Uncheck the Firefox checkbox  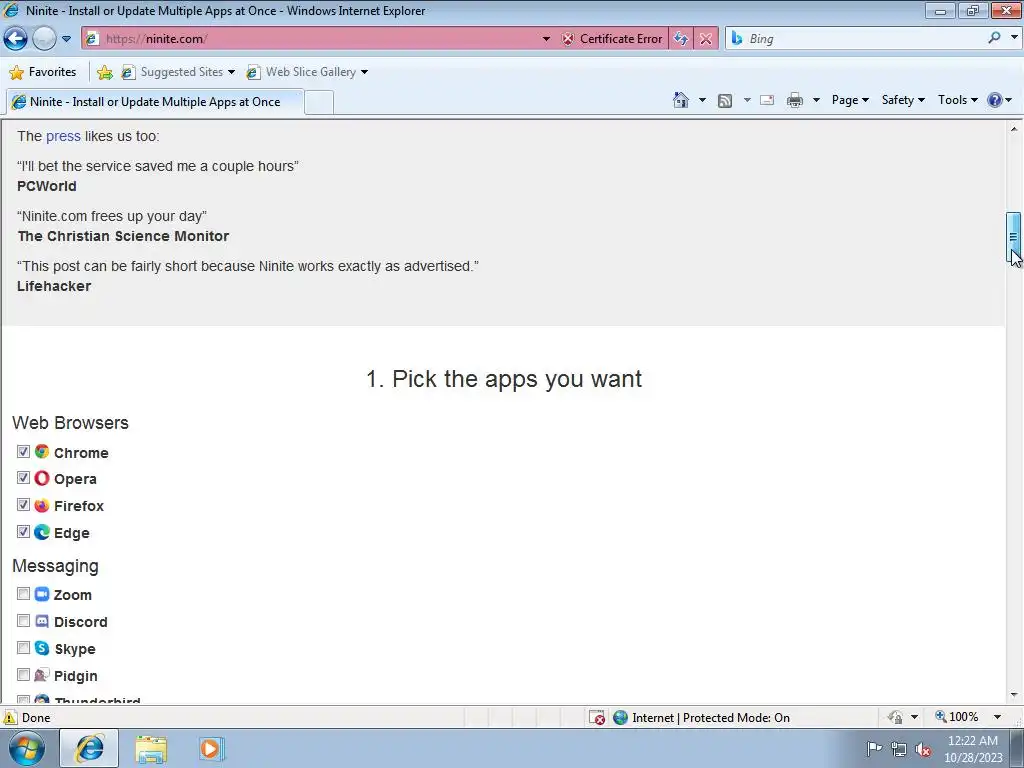coord(24,505)
